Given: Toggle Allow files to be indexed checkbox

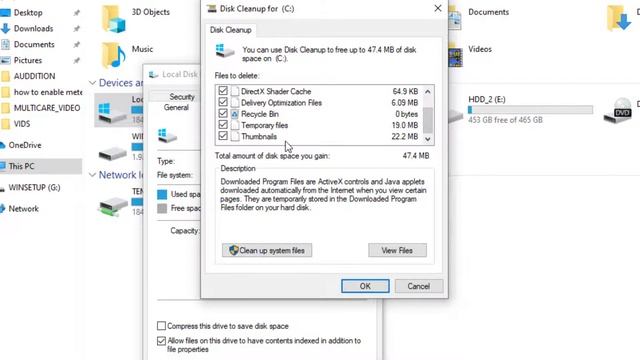Looking at the screenshot, I should tap(162, 340).
